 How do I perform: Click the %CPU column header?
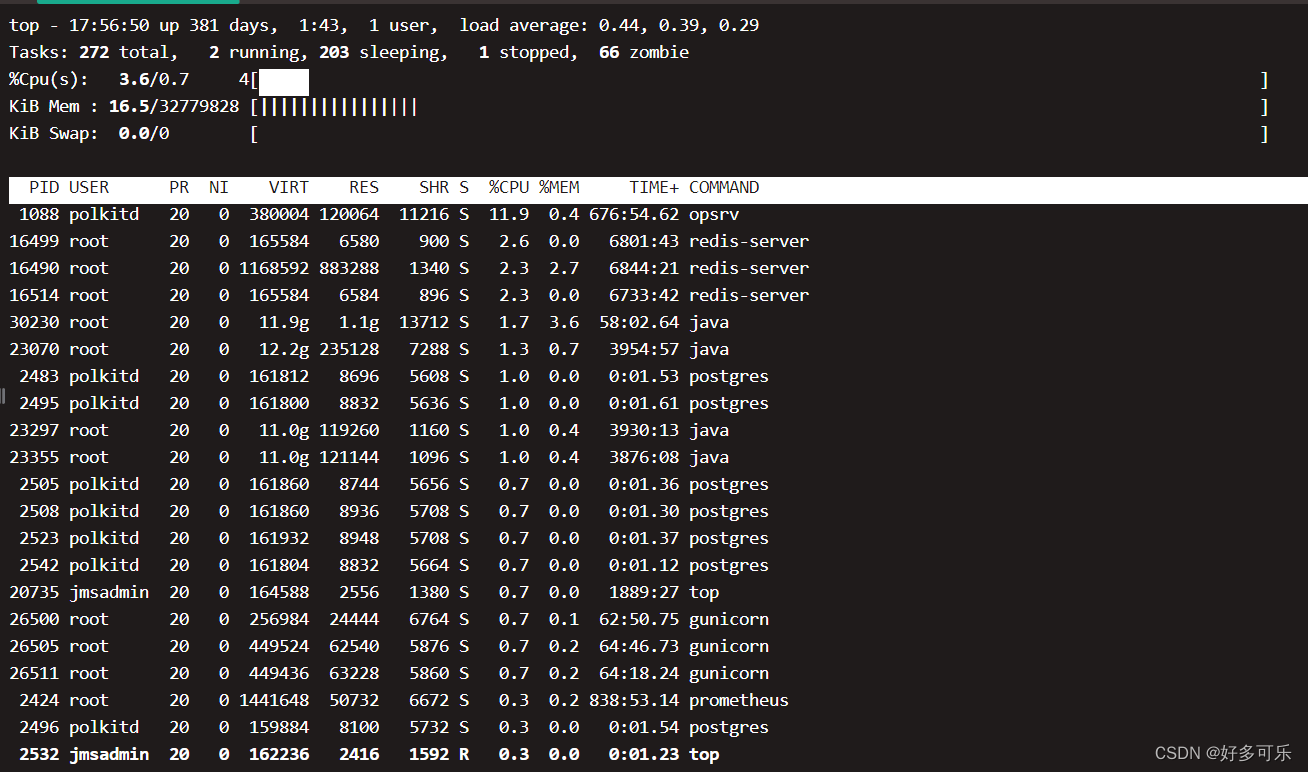pos(509,187)
